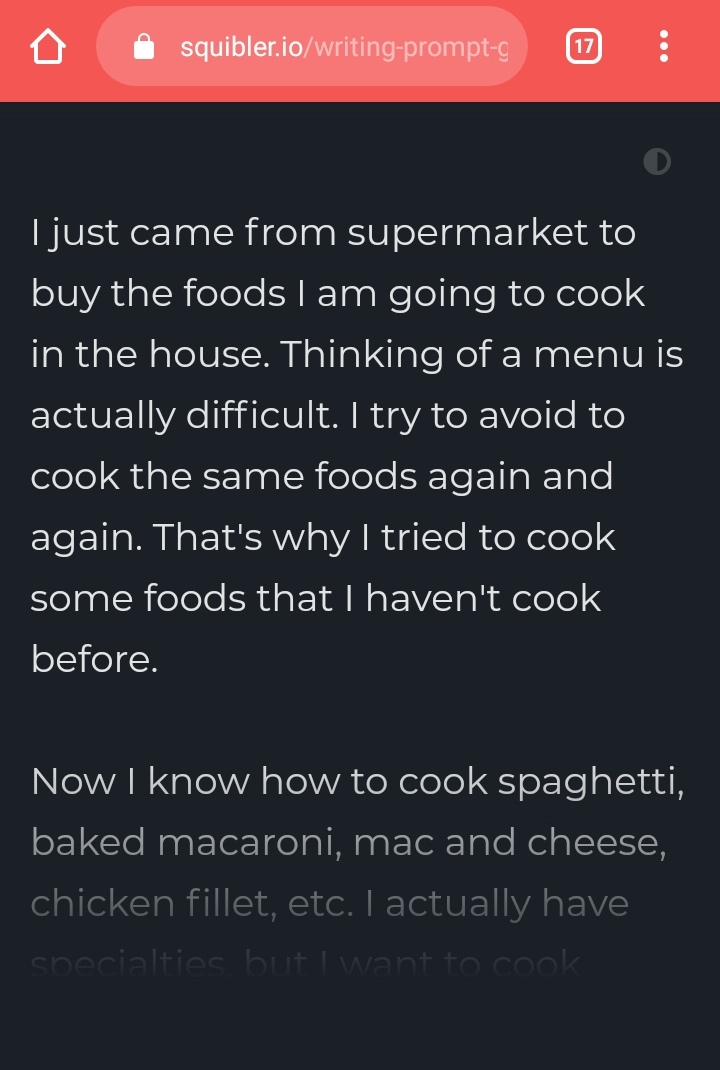Place cursor on the word 'supermarket'
720x1070 pixels.
point(467,233)
